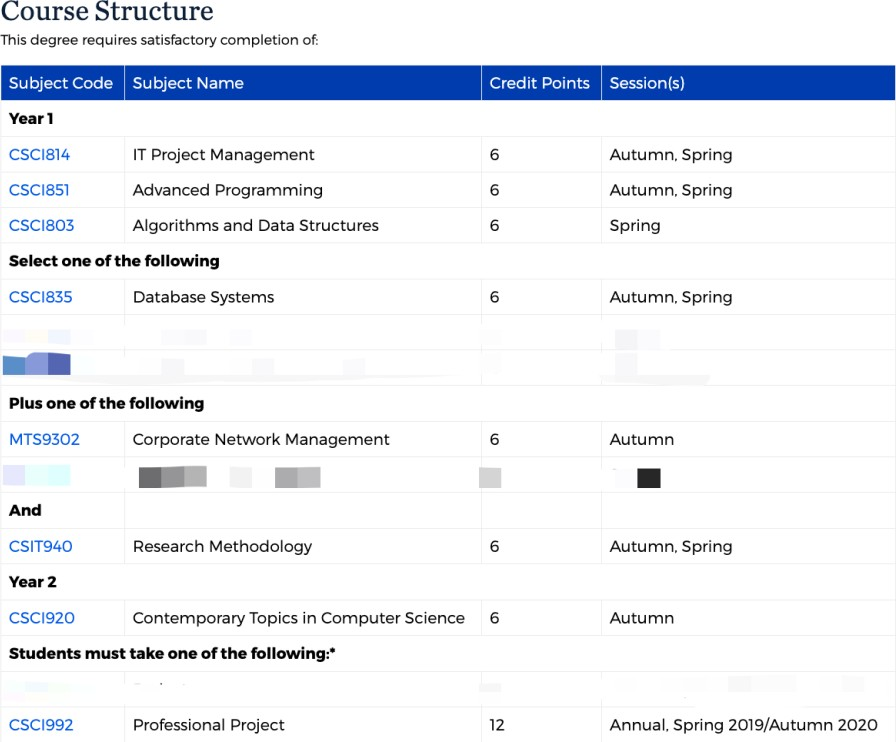
Task: Open the CSCI814 subject link
Action: [x=39, y=154]
